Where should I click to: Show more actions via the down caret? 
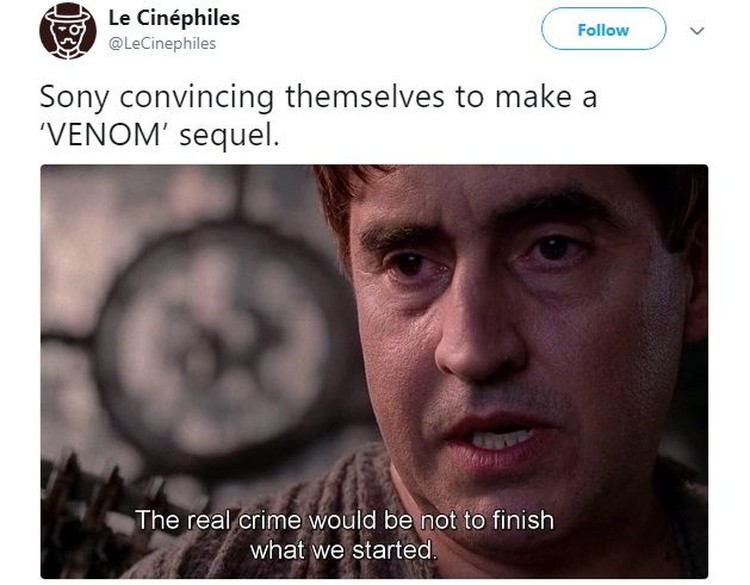pyautogui.click(x=697, y=31)
